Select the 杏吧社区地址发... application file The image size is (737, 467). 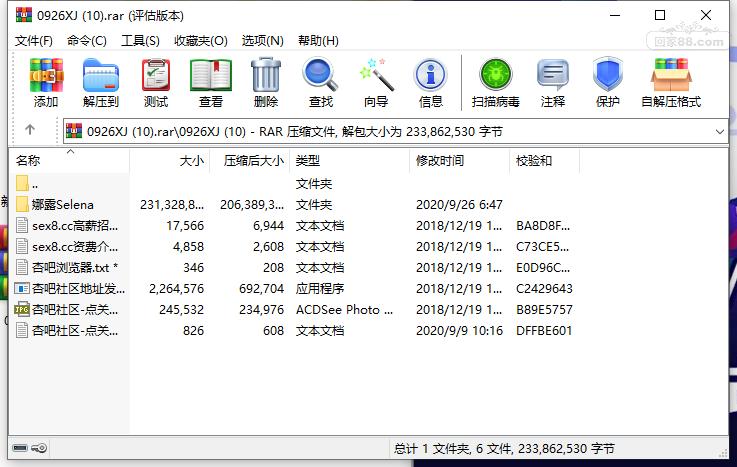pyautogui.click(x=70, y=288)
